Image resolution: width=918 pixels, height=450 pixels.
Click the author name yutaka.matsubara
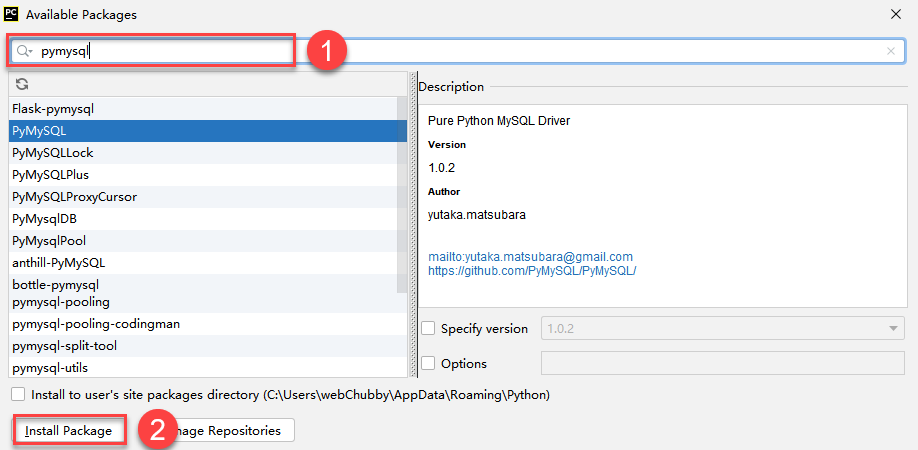click(477, 215)
